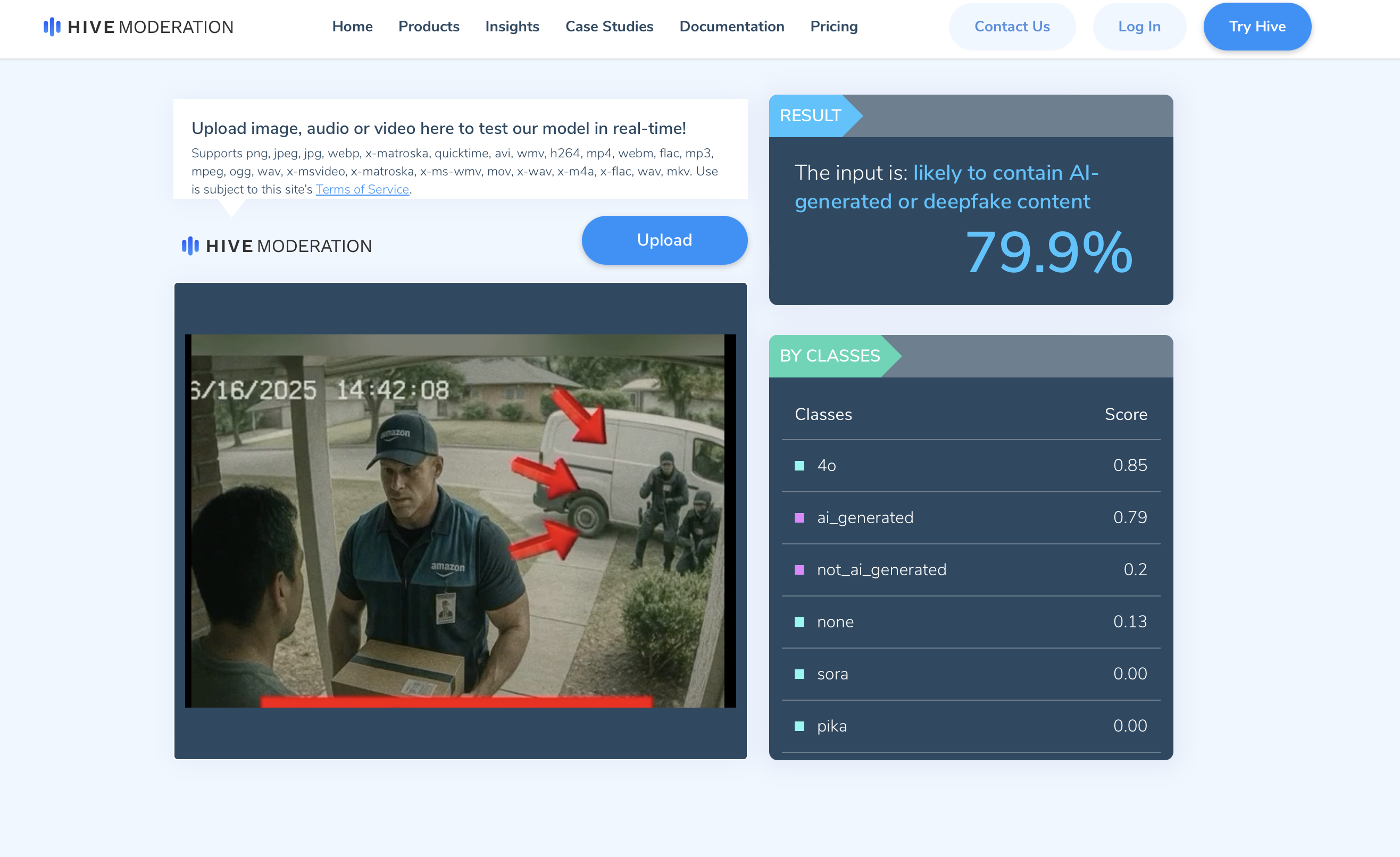
Task: Open the Products menu item
Action: (429, 27)
